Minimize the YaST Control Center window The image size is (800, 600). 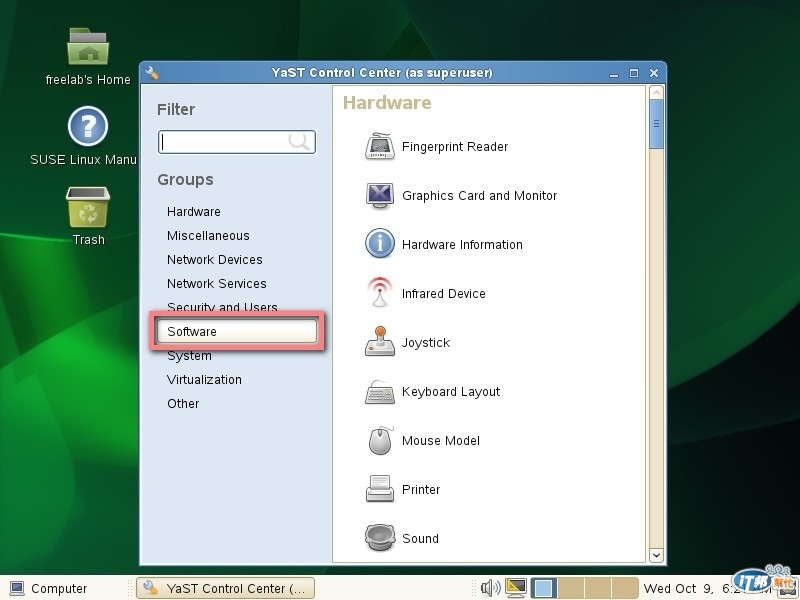(614, 73)
